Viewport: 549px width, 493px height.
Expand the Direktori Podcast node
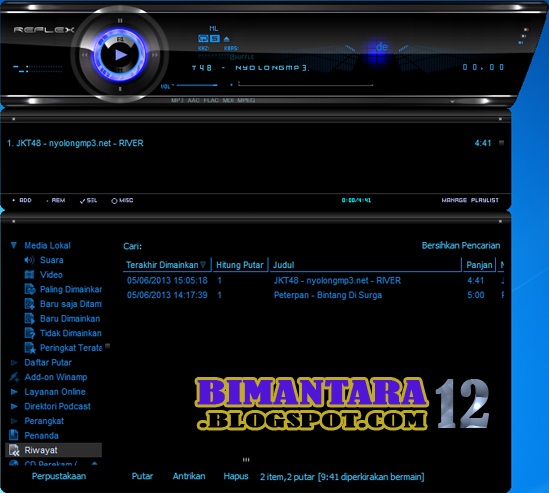coord(14,407)
